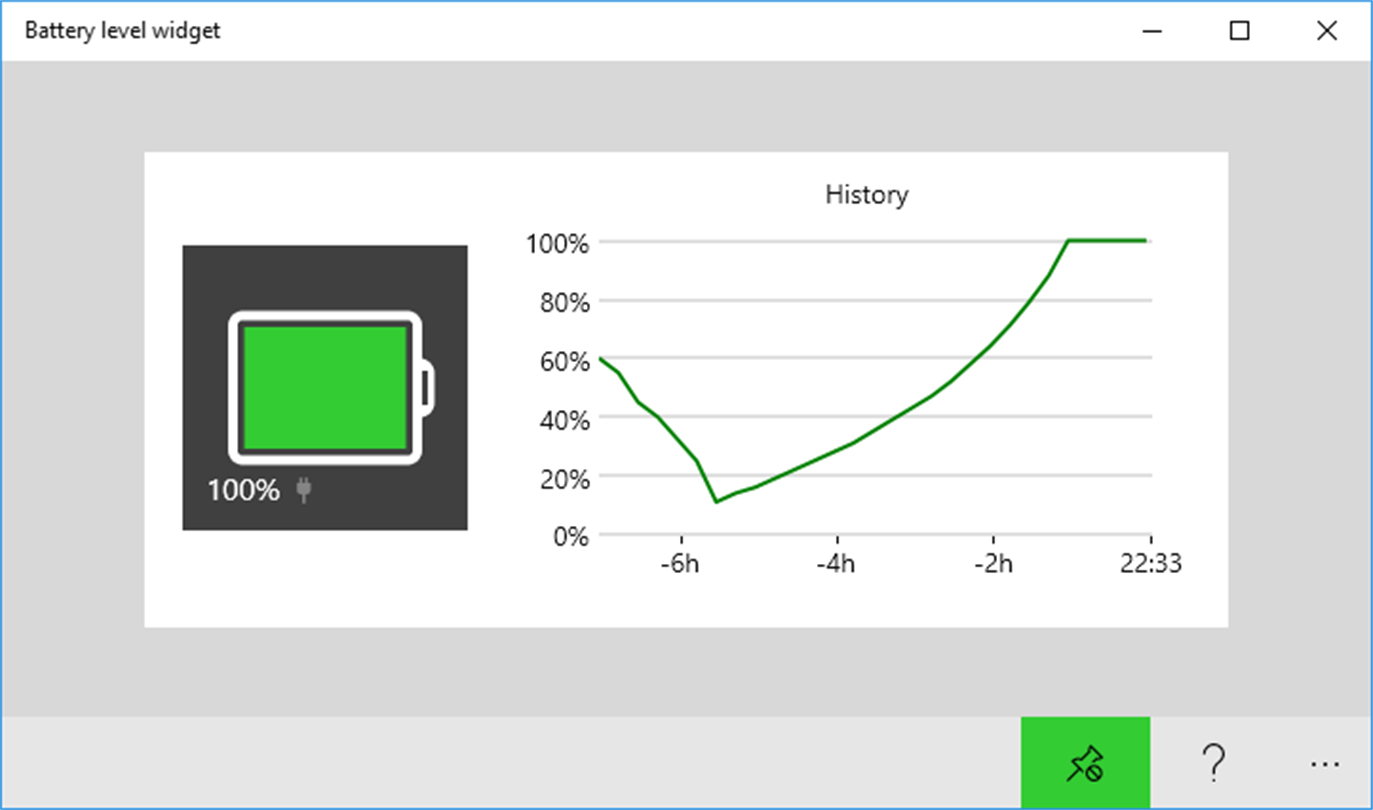Click the 60% y-axis label
This screenshot has height=810, width=1373.
click(565, 361)
